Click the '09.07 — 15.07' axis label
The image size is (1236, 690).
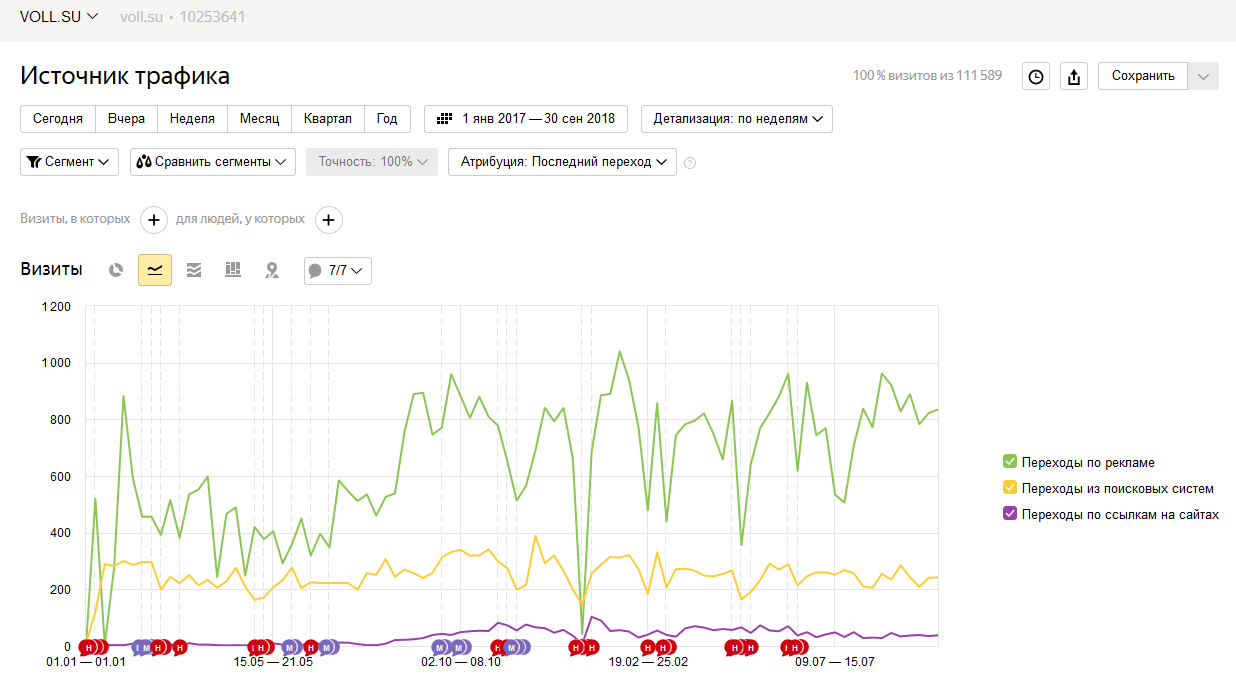[x=835, y=662]
